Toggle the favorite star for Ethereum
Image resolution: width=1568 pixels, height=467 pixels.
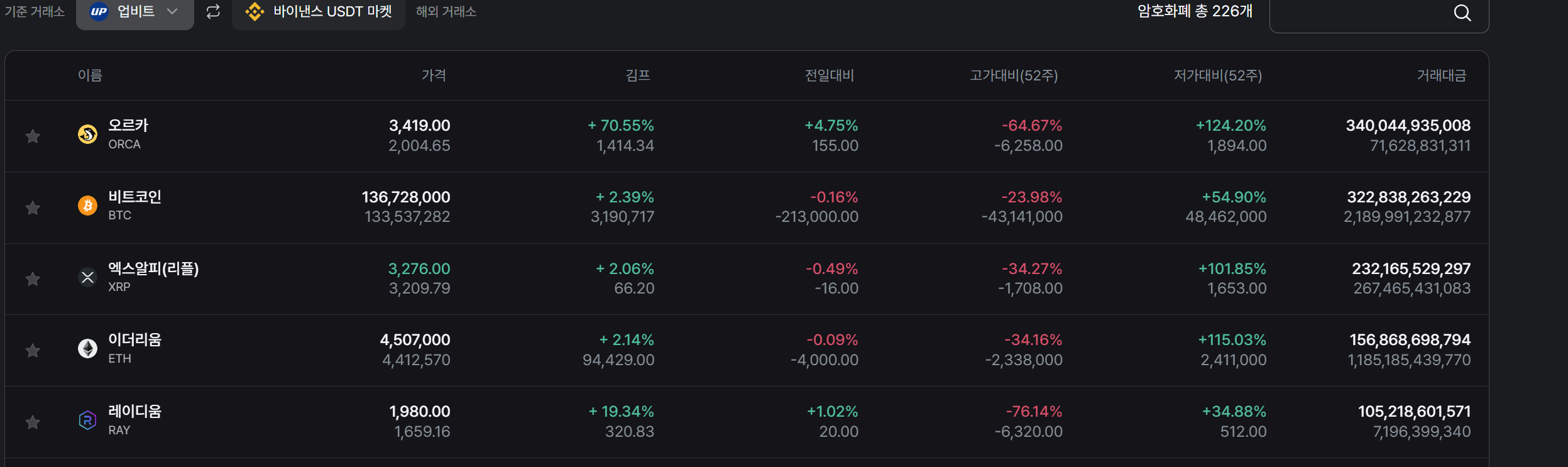(33, 350)
